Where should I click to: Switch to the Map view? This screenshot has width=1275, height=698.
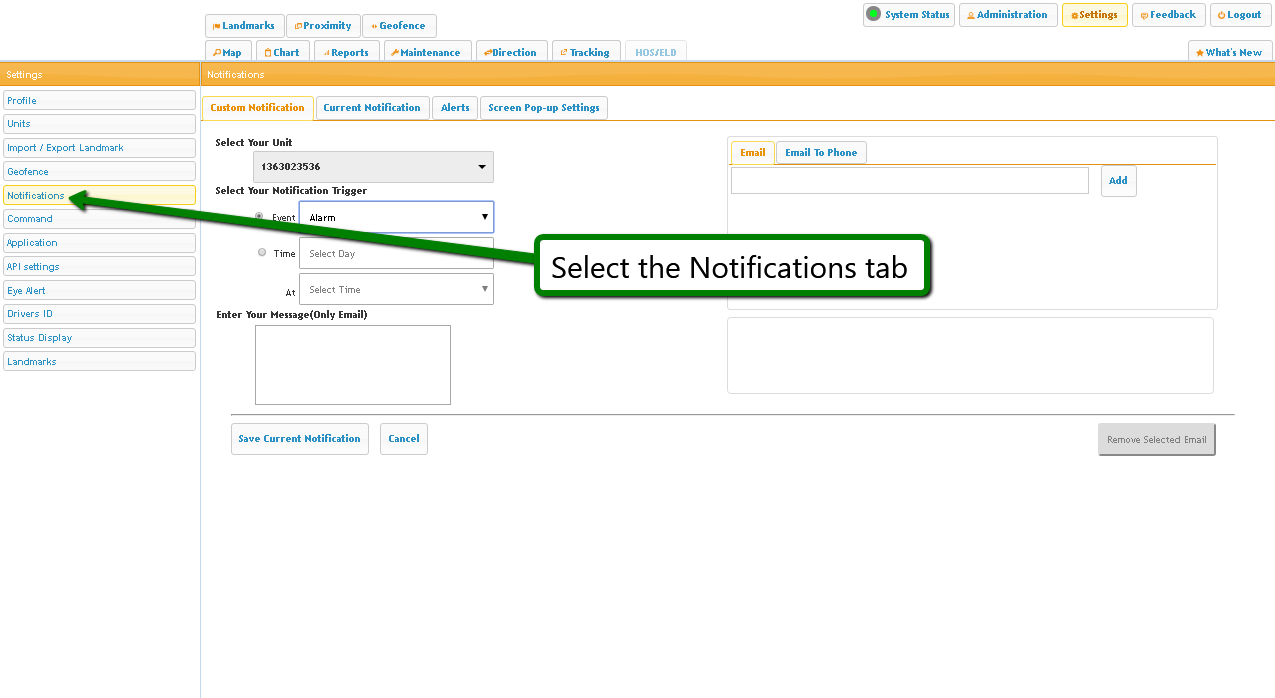(x=227, y=53)
